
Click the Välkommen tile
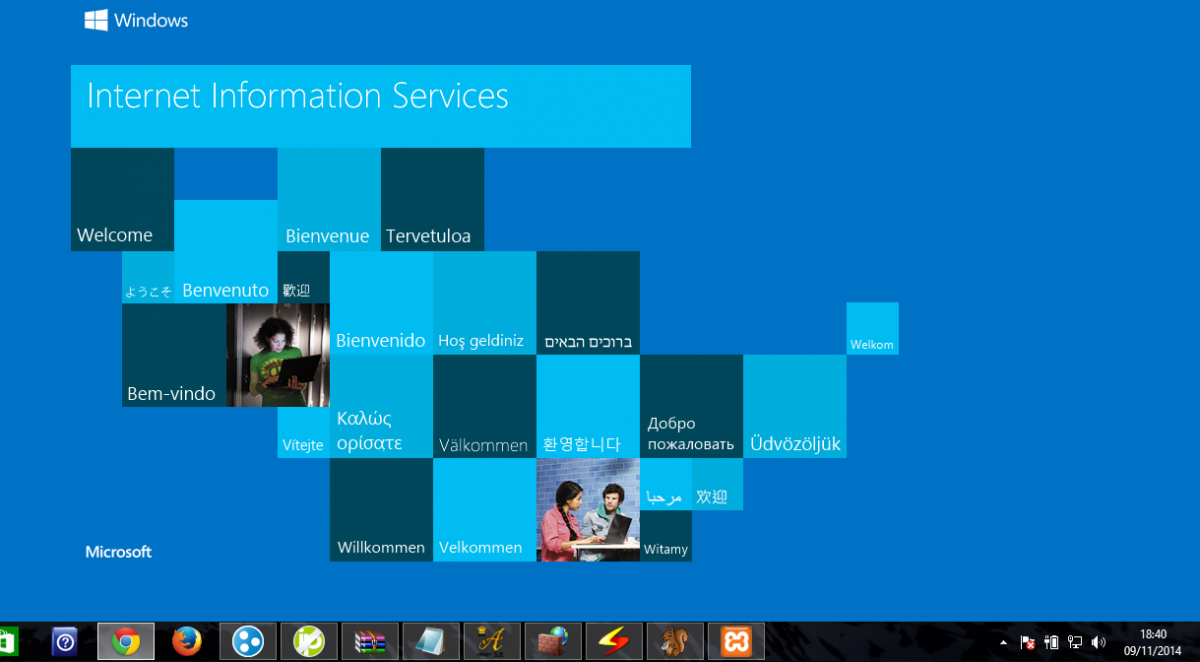tap(484, 406)
